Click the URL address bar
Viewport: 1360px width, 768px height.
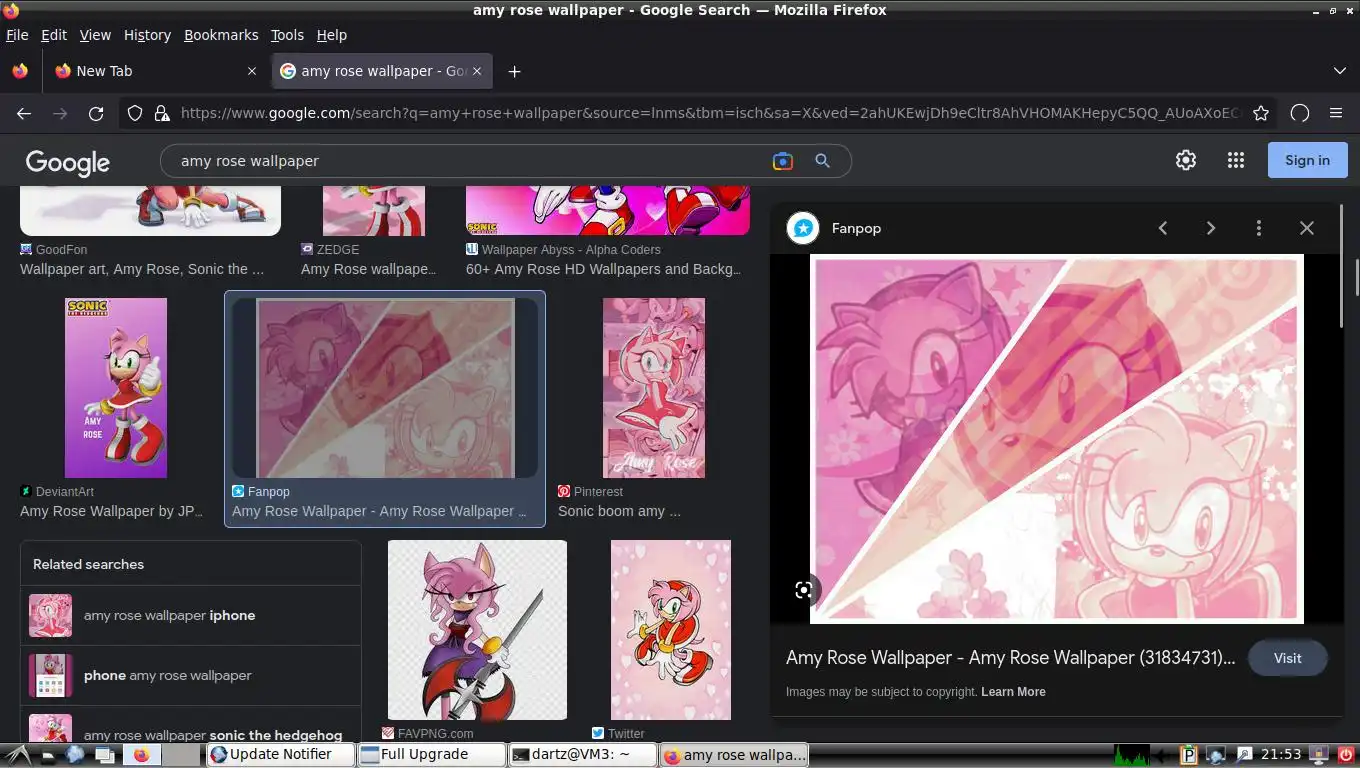click(x=710, y=113)
